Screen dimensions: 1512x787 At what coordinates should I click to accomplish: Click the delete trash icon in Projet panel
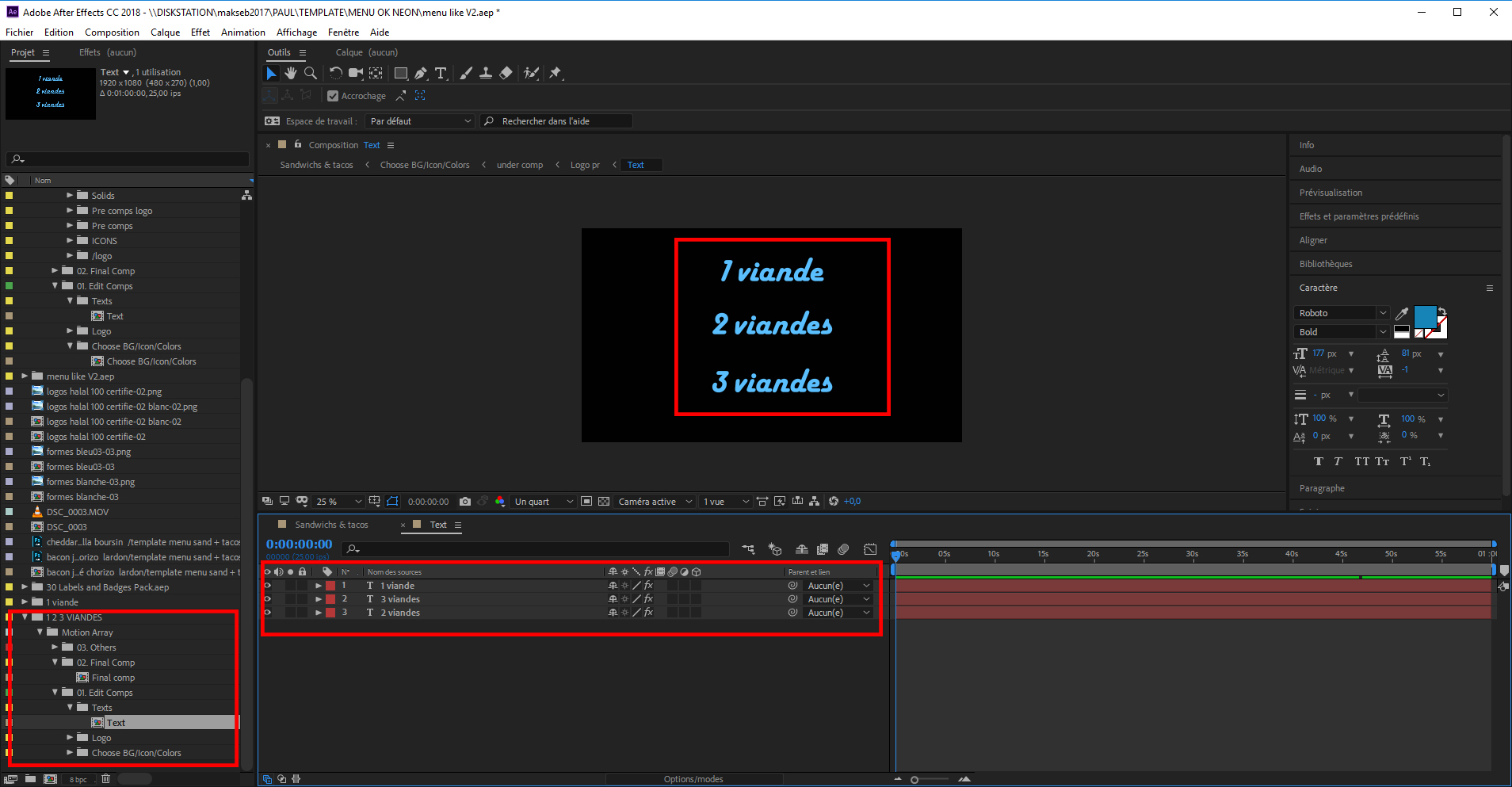(105, 779)
